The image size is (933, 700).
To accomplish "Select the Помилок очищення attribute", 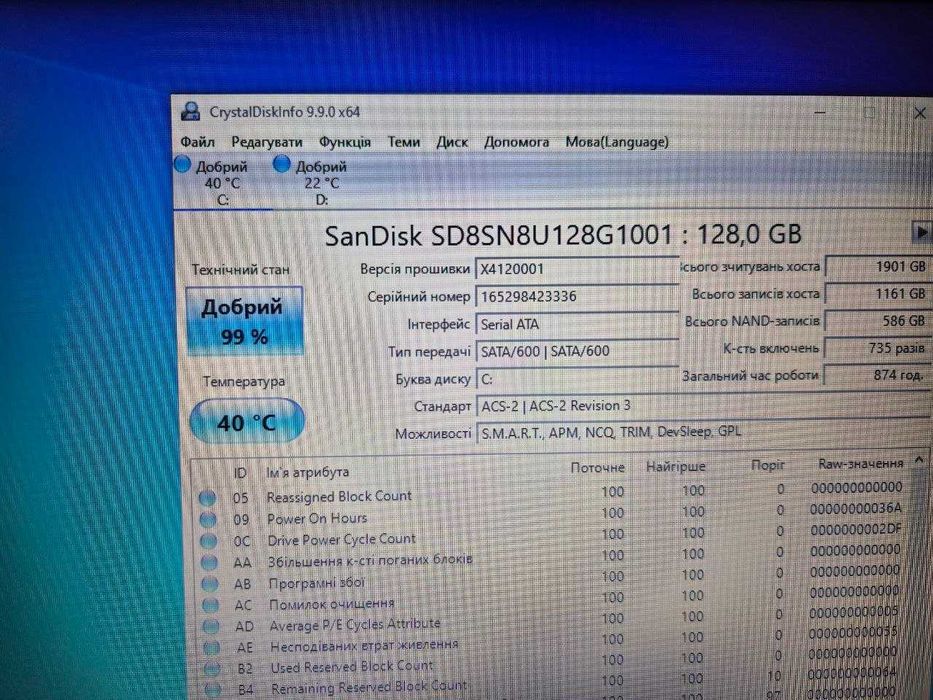I will 331,604.
